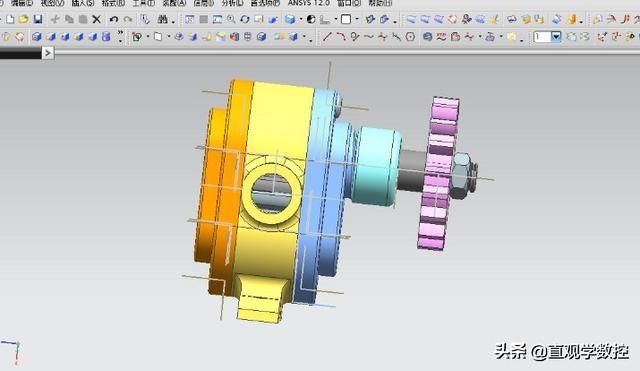This screenshot has height=371, width=640.
Task: Click the arrow button beside the black bar
Action: tap(48, 53)
